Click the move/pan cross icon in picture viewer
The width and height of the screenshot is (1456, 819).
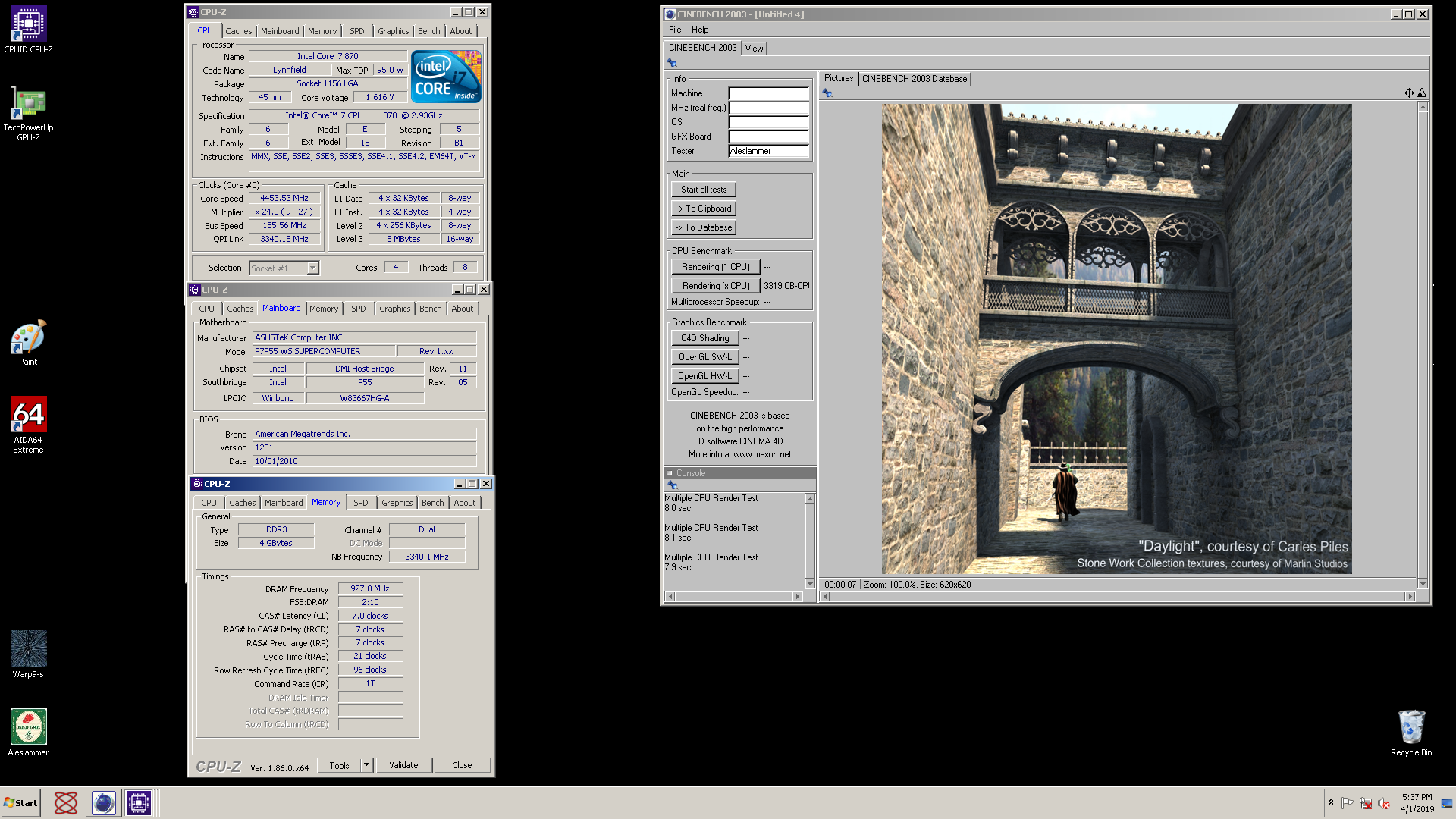tap(1409, 93)
